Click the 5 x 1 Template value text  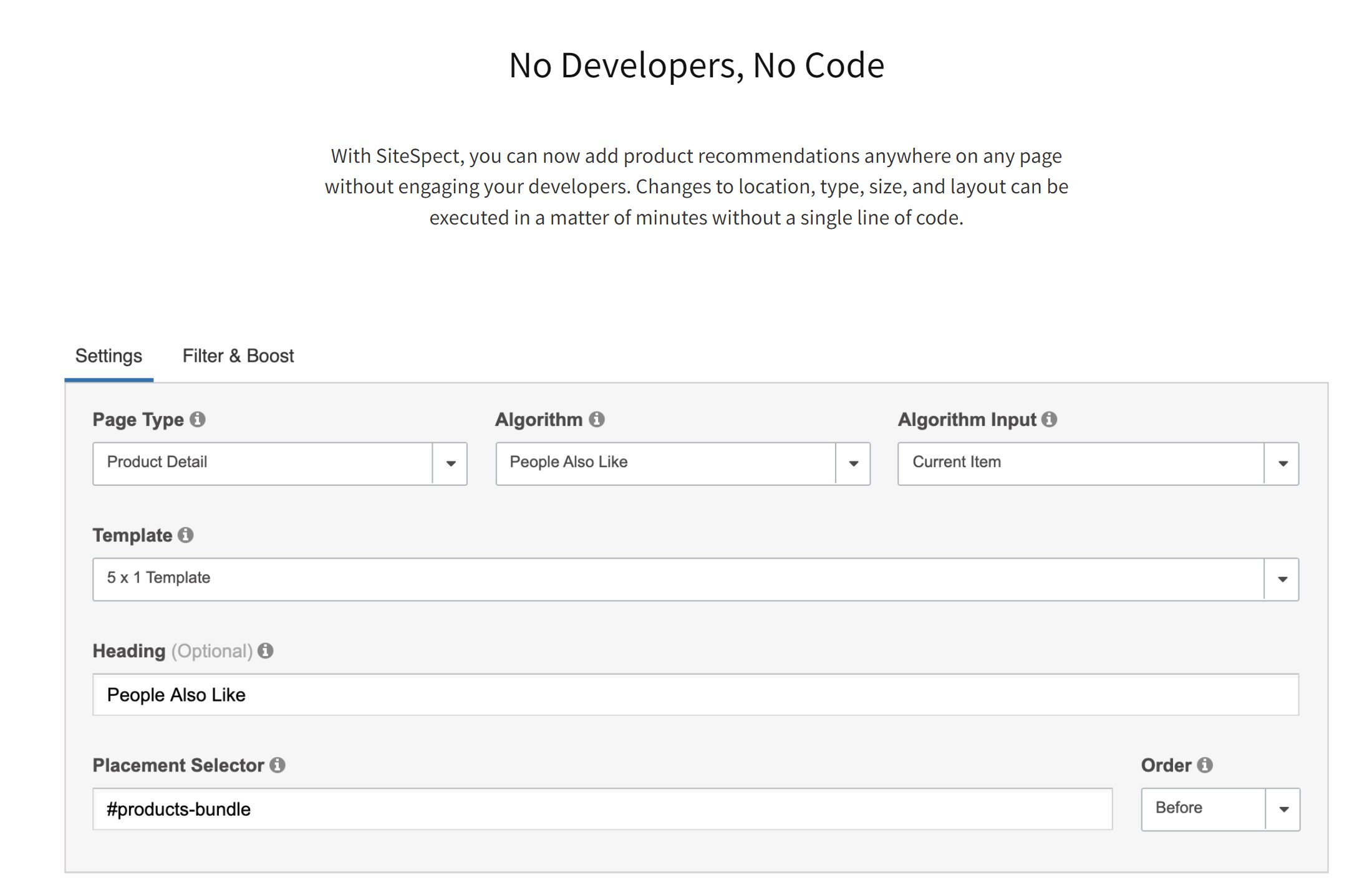point(159,577)
